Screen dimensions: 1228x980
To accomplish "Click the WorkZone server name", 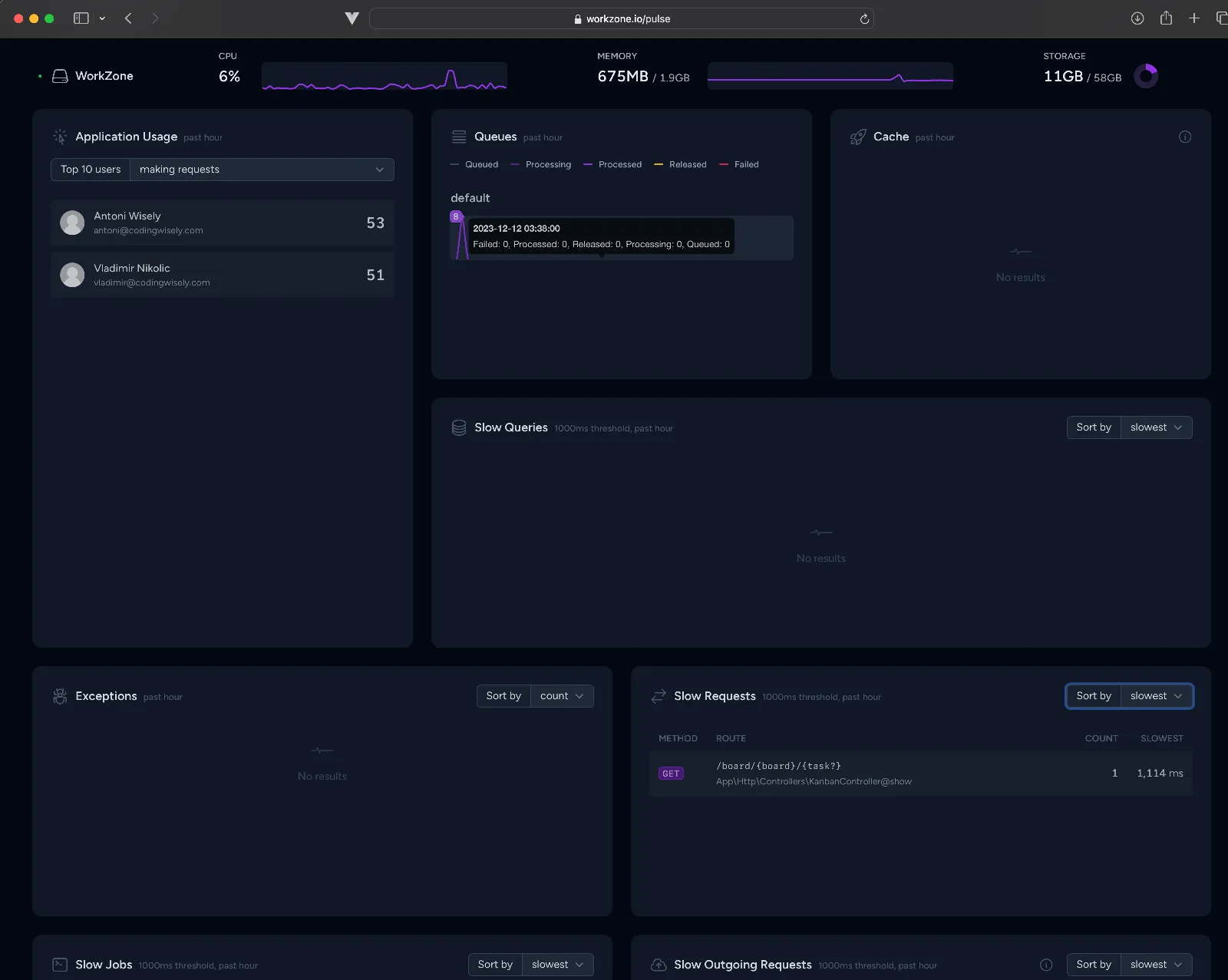I will click(104, 76).
